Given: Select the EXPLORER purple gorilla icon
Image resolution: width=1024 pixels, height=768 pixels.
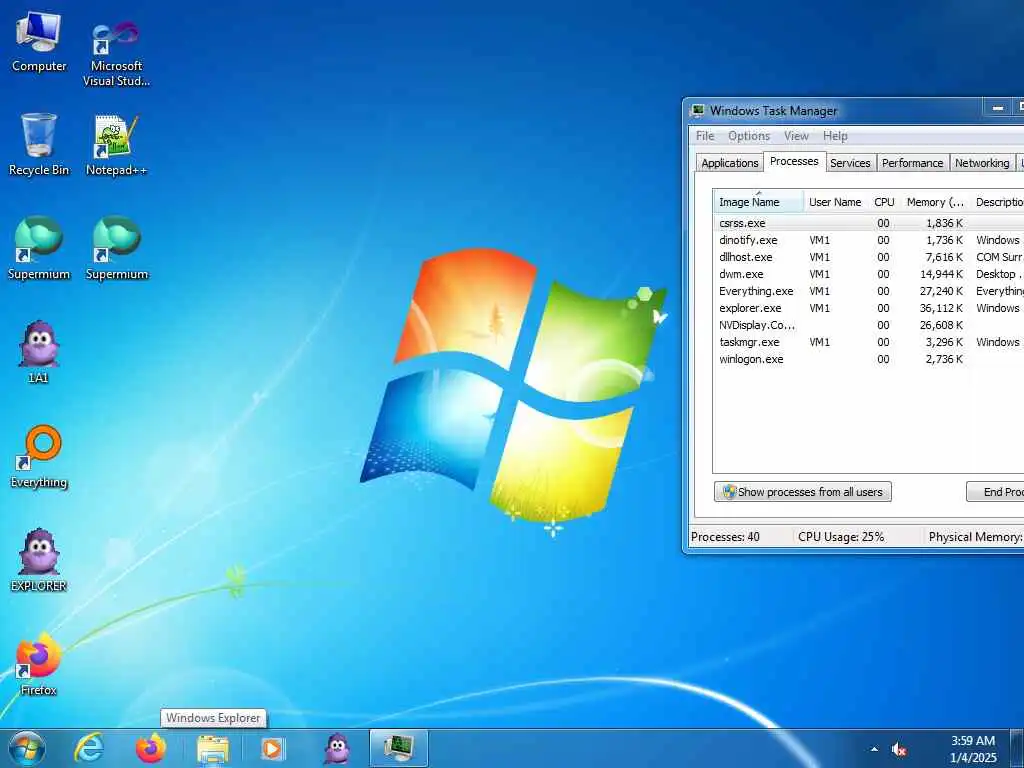Looking at the screenshot, I should pyautogui.click(x=39, y=560).
